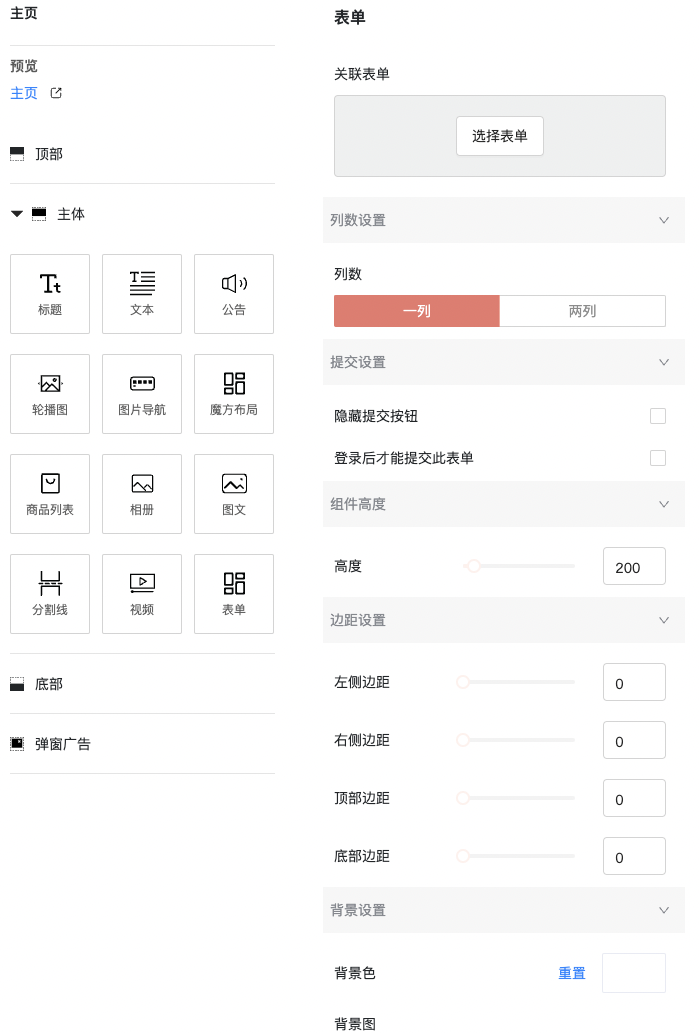Click the 弹窗广告 popup ad icon

click(x=17, y=744)
